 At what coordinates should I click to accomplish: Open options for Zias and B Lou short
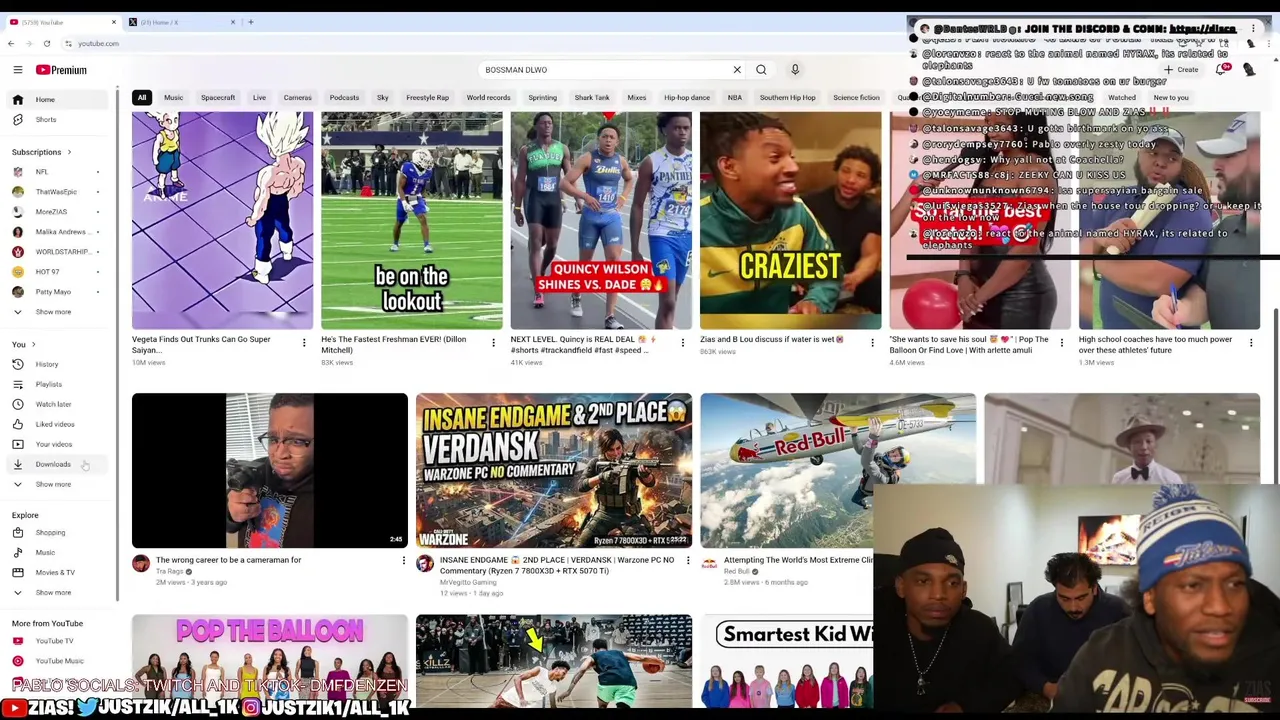(872, 343)
